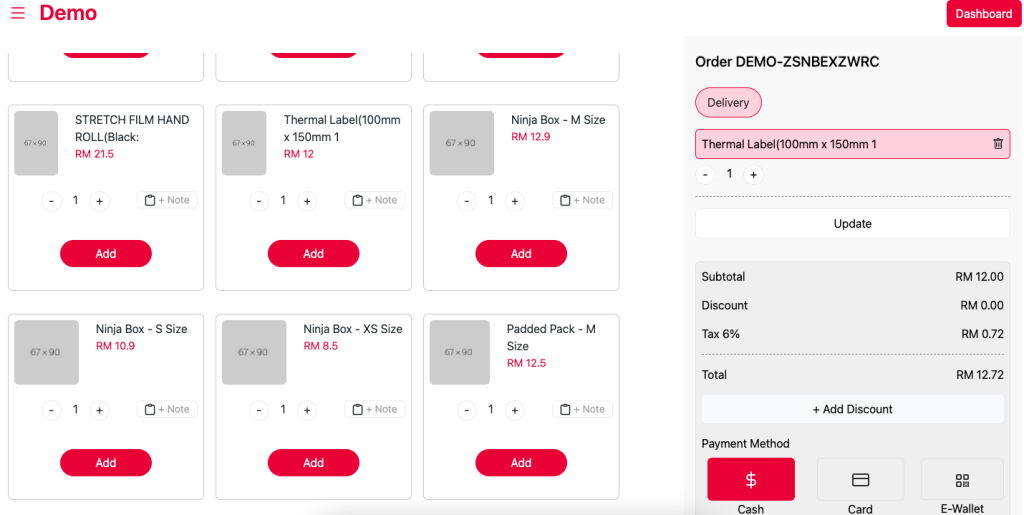Open the hamburger menu icon

[x=18, y=13]
